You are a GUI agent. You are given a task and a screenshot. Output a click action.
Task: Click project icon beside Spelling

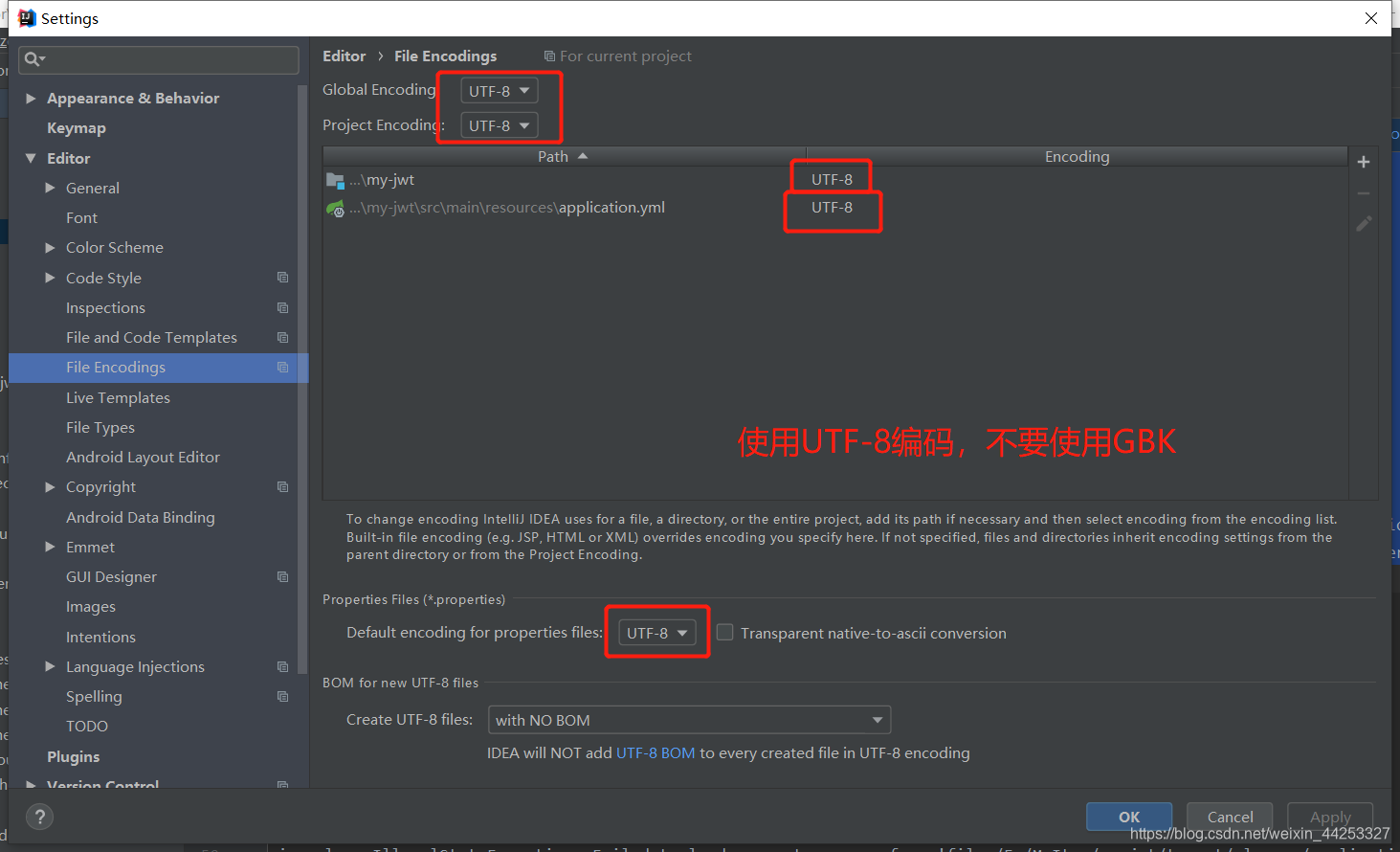[282, 696]
